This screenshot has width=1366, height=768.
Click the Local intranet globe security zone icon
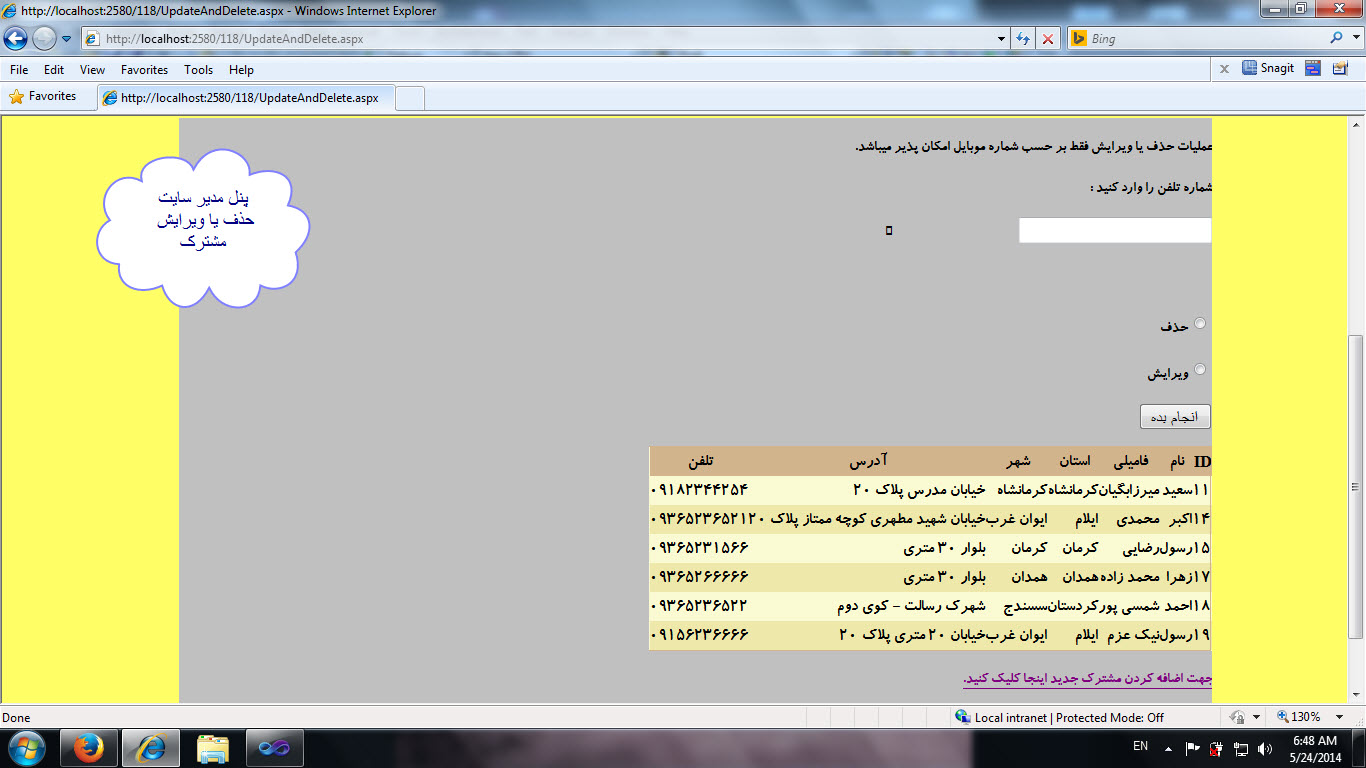(x=963, y=717)
